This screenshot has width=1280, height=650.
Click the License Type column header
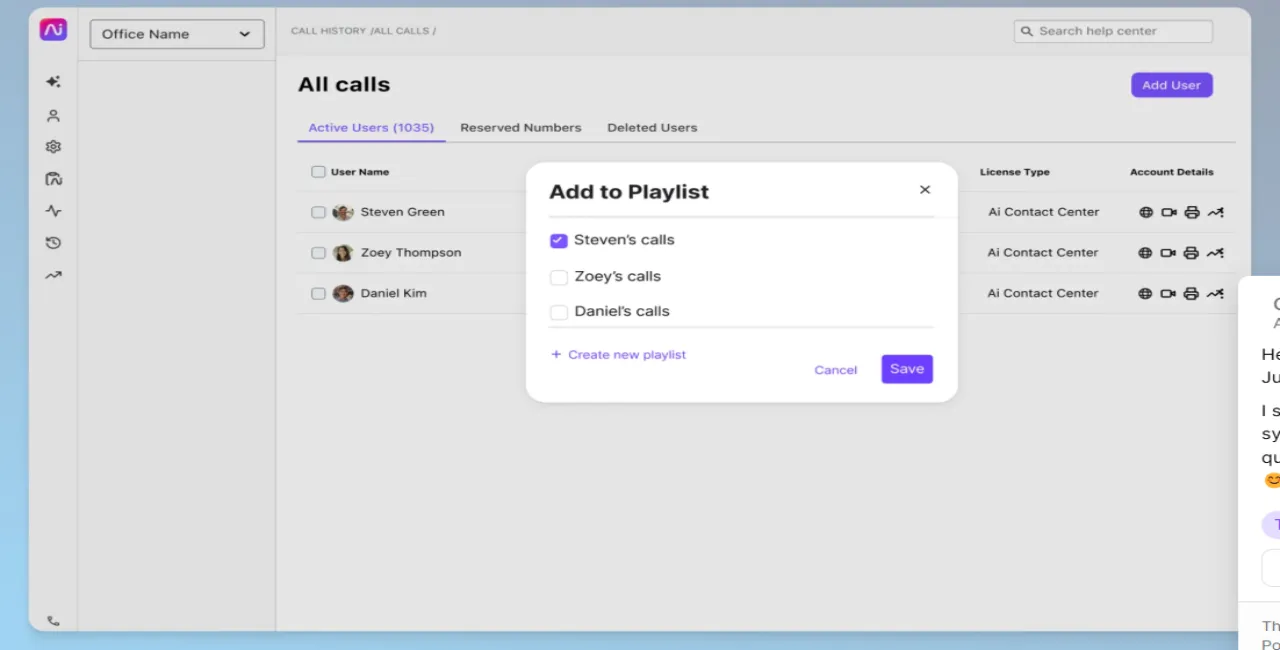point(1015,172)
